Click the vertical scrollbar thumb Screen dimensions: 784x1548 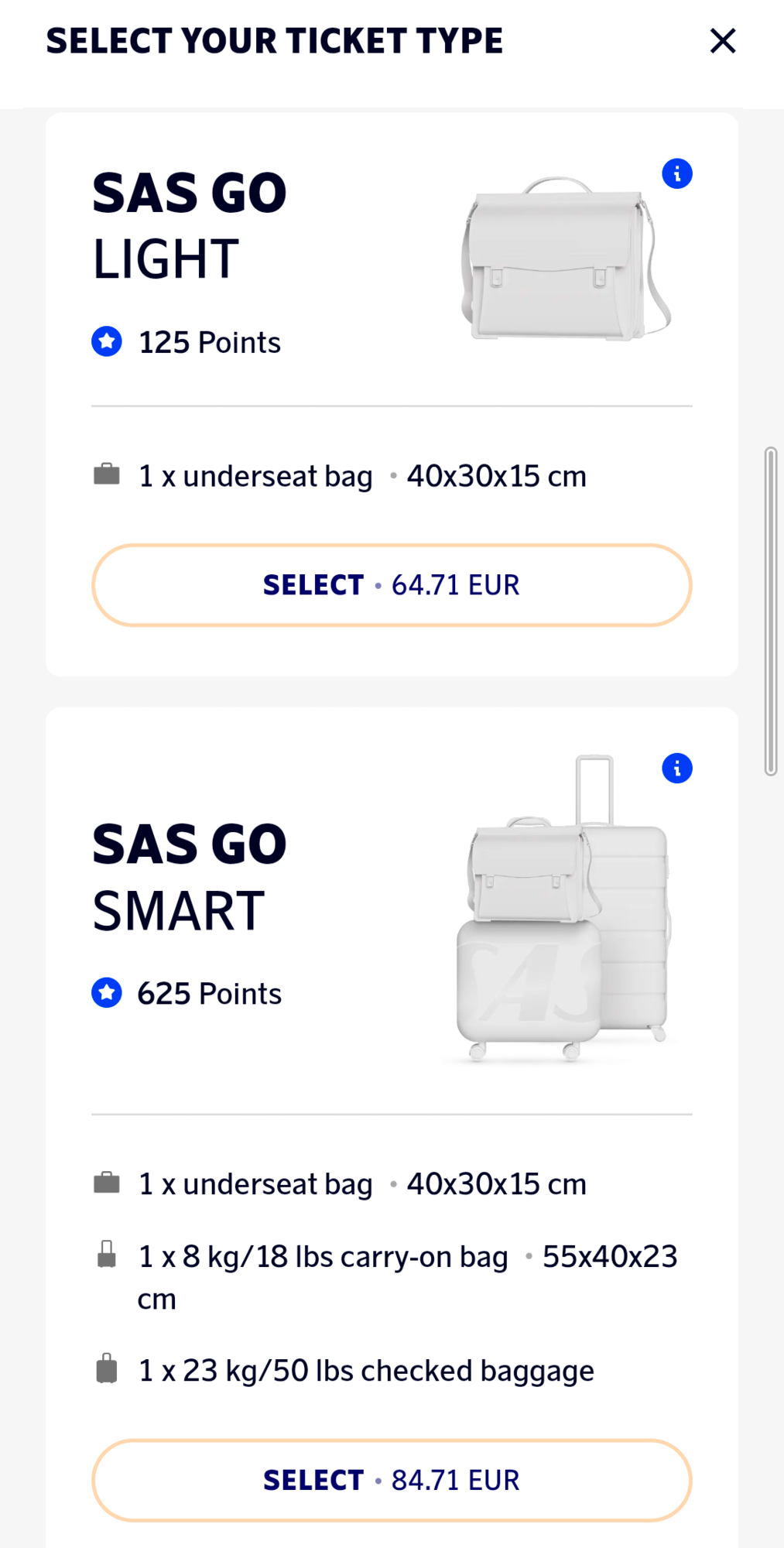[770, 611]
